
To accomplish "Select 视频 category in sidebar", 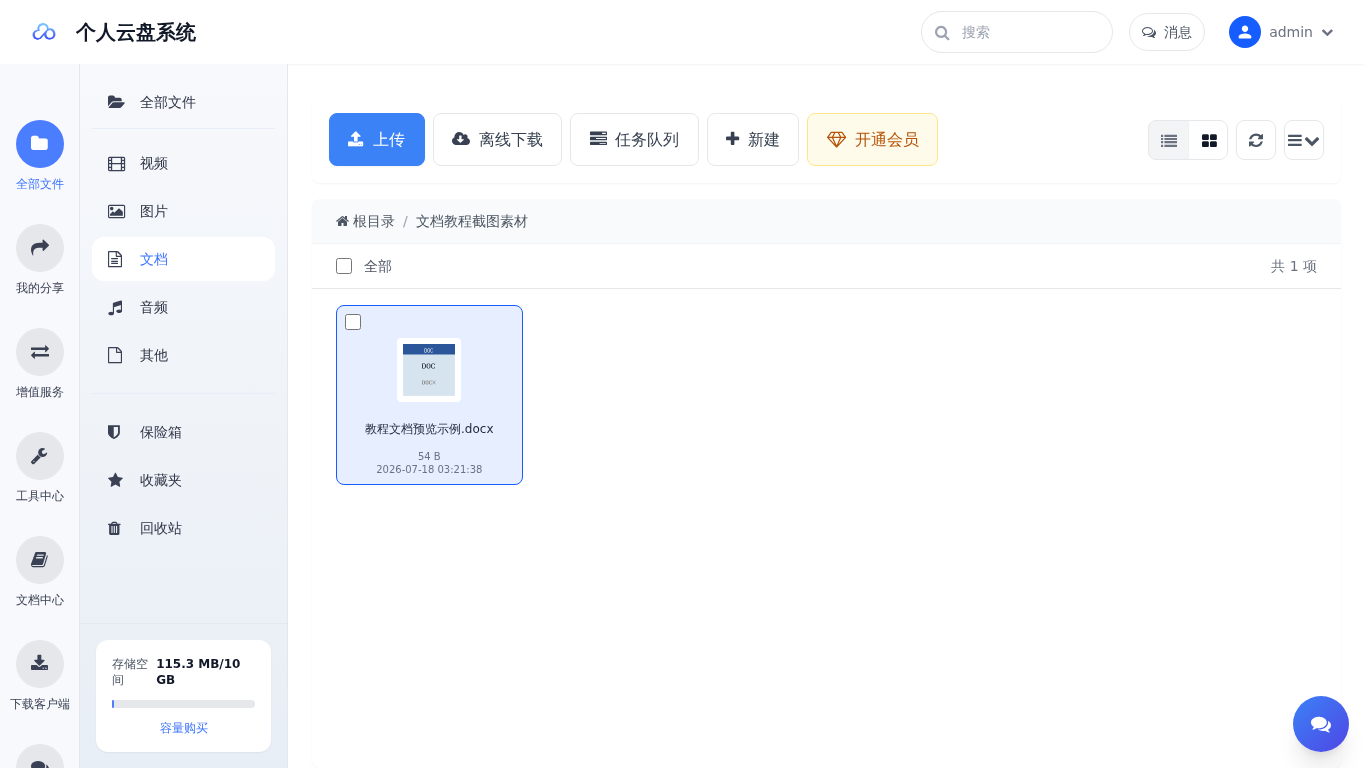I will pos(183,164).
